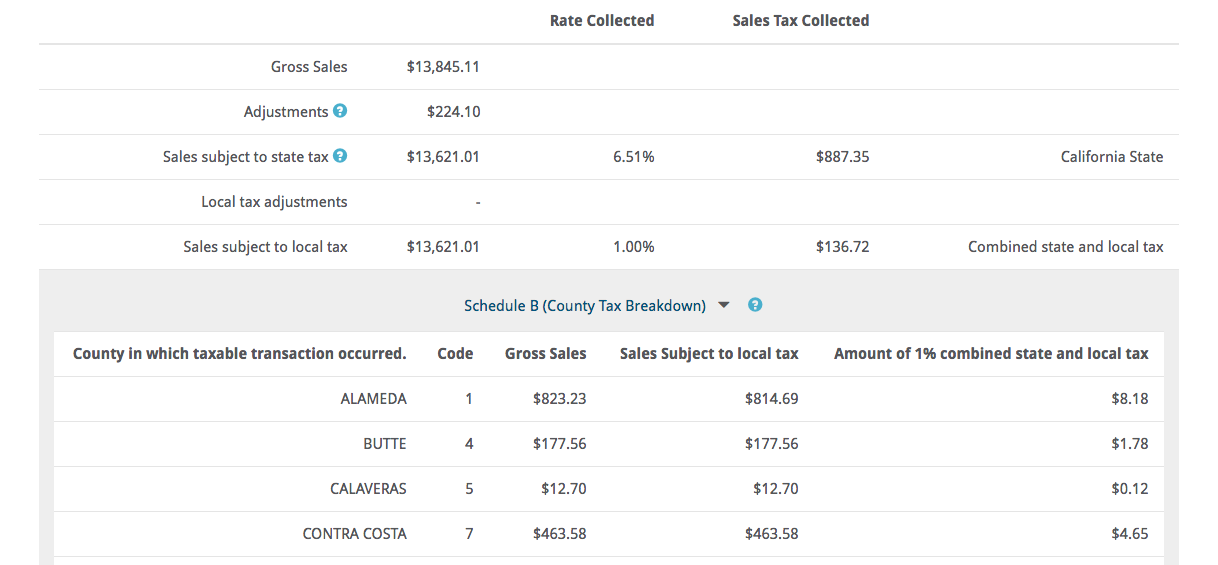
Task: Select the ALAMEDA county row name
Action: pos(374,399)
